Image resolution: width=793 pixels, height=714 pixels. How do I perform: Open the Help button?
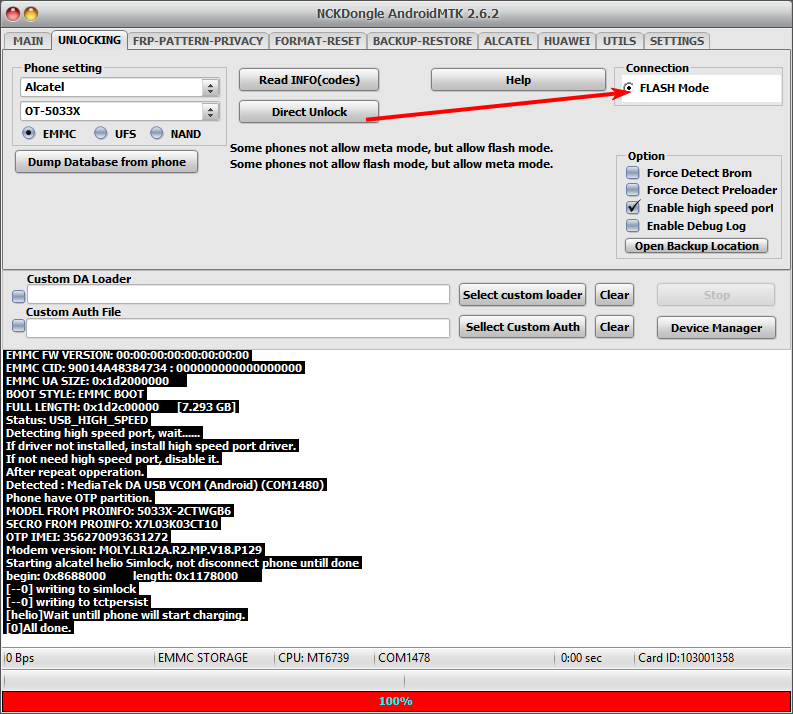point(518,80)
